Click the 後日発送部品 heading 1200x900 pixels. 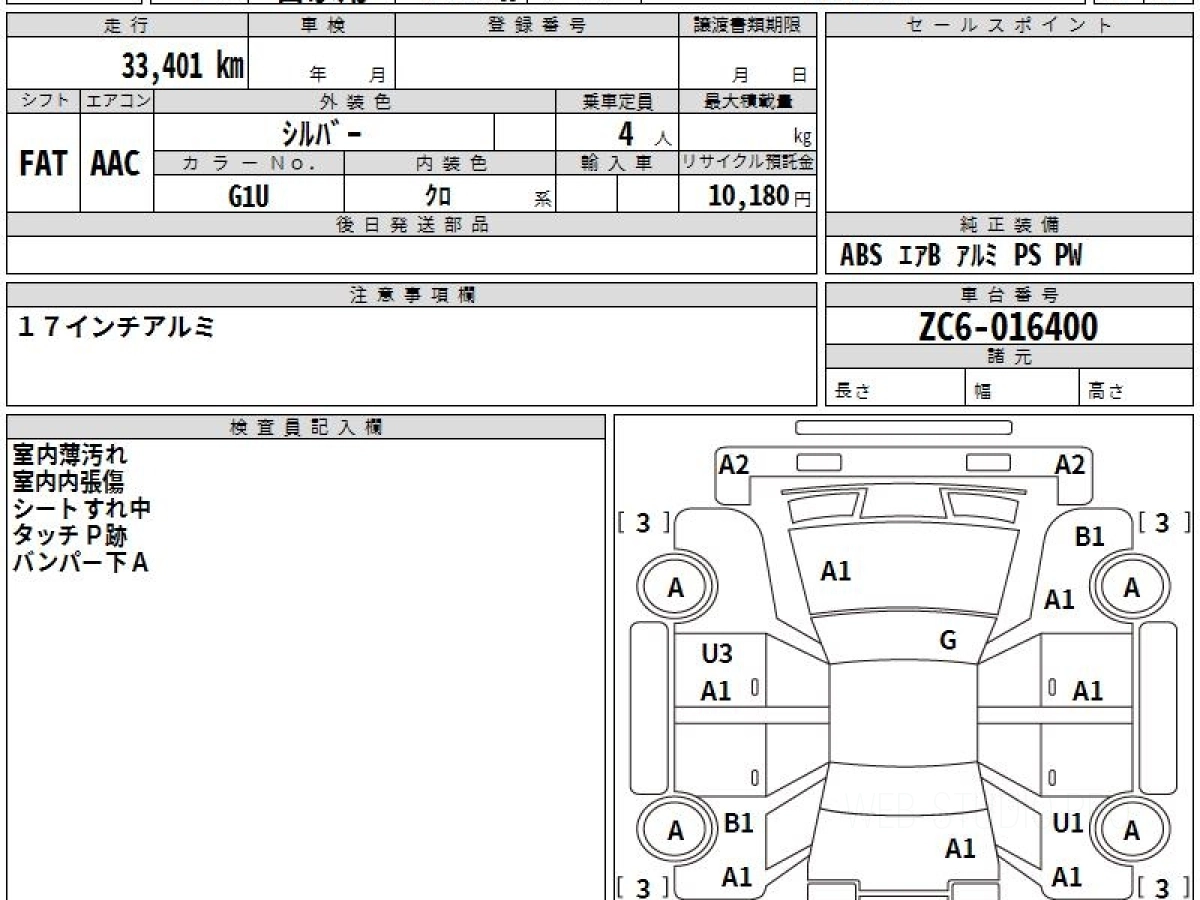pyautogui.click(x=412, y=225)
